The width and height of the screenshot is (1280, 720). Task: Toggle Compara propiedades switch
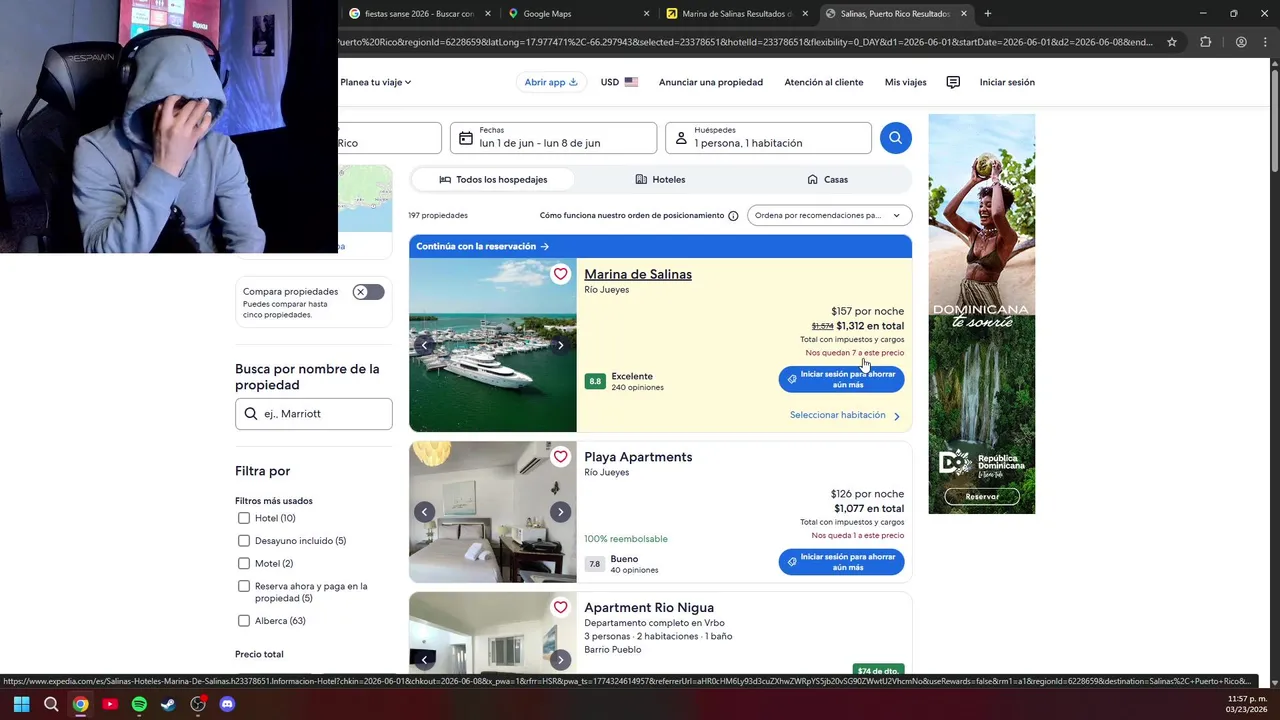click(x=368, y=292)
